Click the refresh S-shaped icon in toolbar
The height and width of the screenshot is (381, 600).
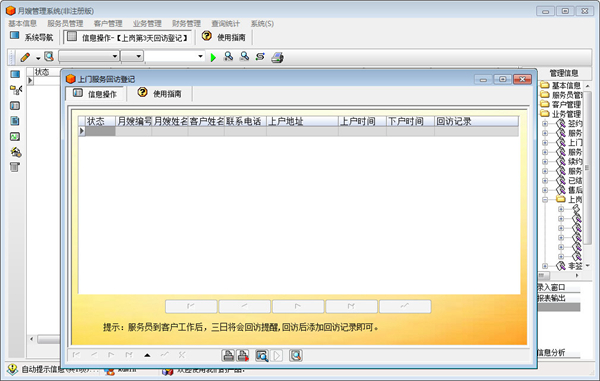pos(260,57)
